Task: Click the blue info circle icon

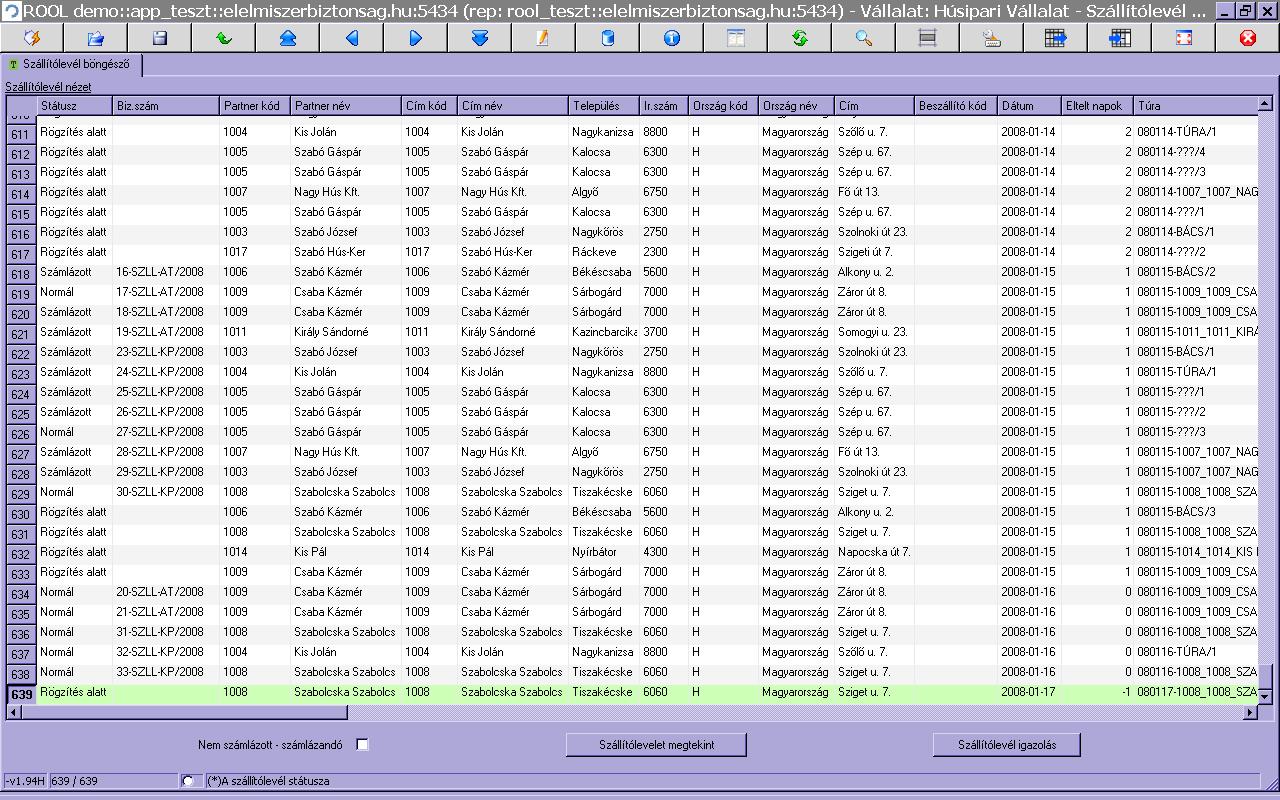Action: coord(671,38)
